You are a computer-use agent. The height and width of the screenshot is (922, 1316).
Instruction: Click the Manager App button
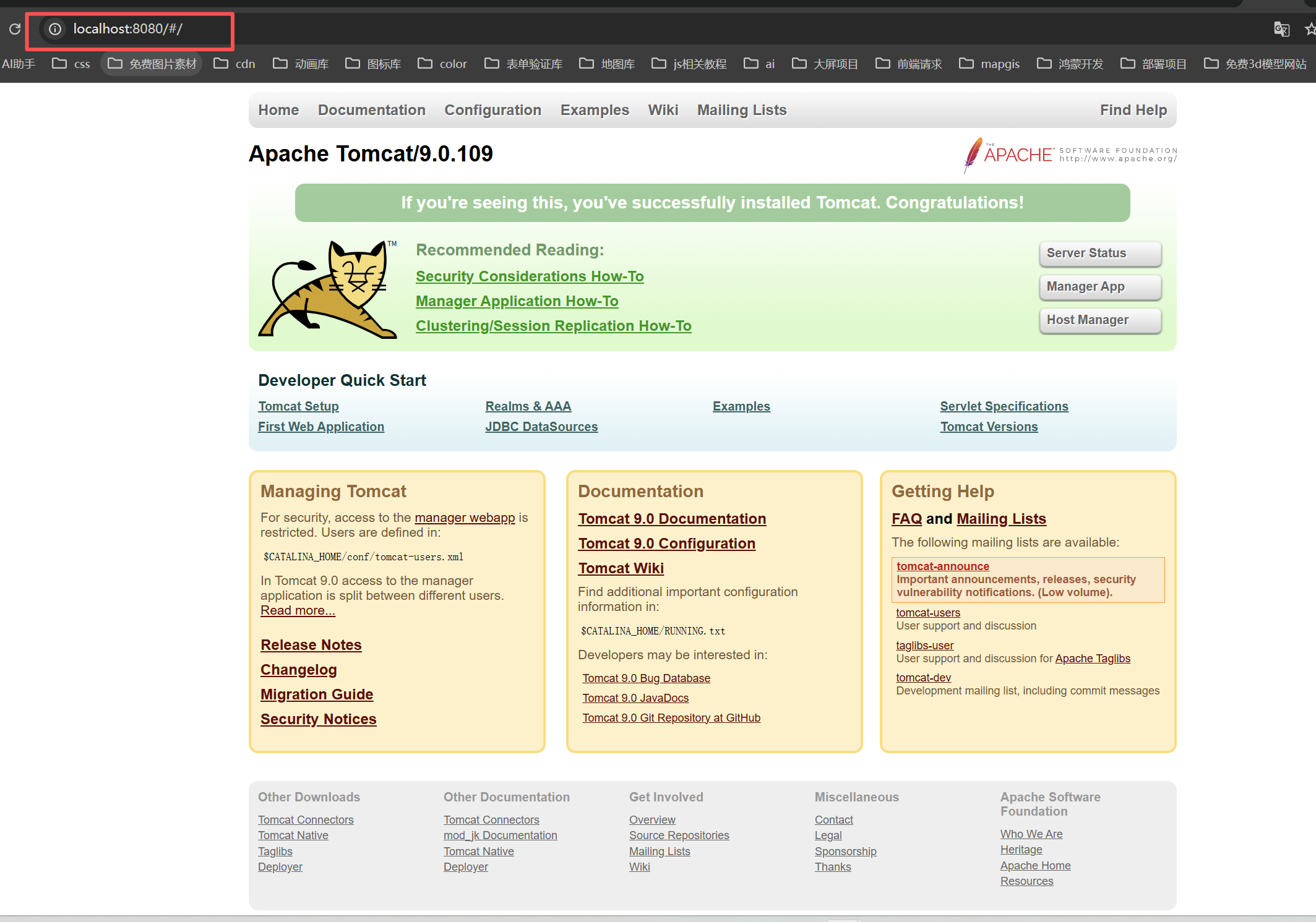coord(1100,287)
